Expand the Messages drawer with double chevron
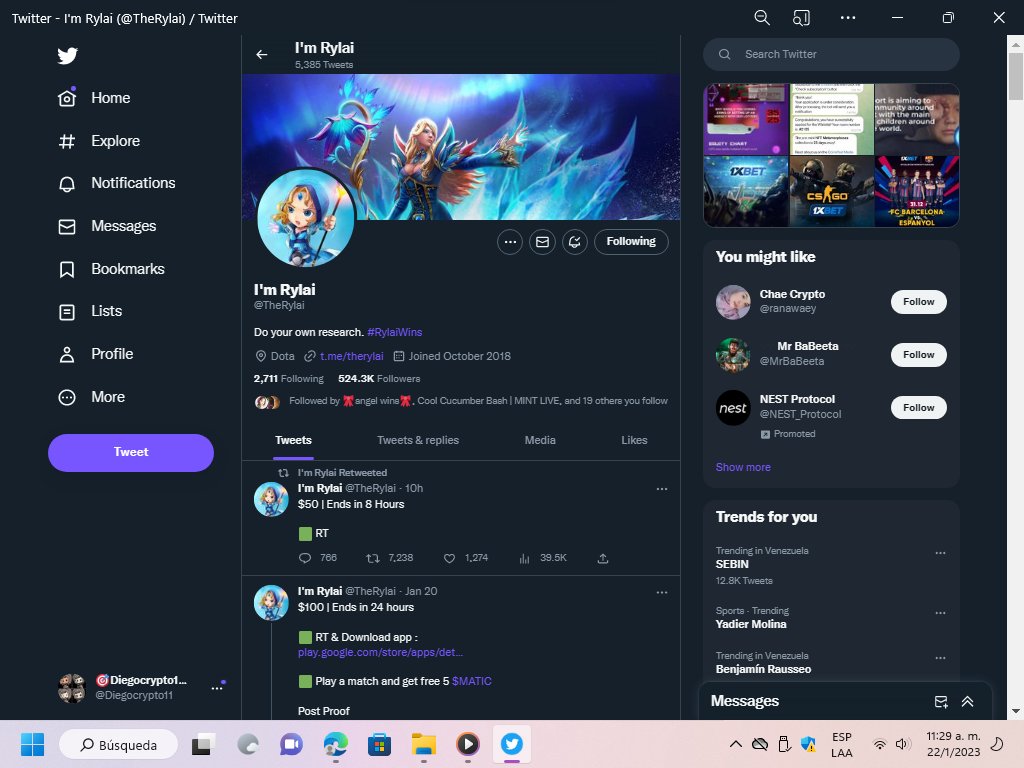Image resolution: width=1024 pixels, height=768 pixels. point(967,701)
